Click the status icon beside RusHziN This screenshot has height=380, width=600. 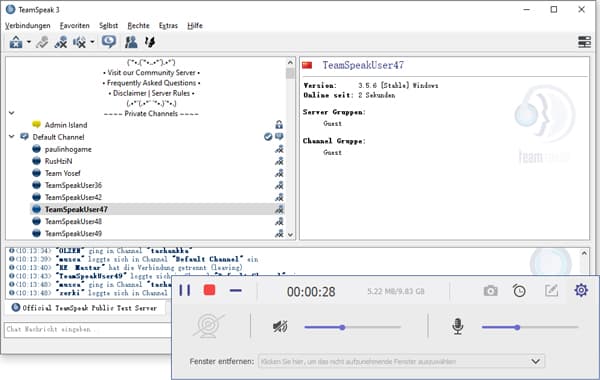279,161
